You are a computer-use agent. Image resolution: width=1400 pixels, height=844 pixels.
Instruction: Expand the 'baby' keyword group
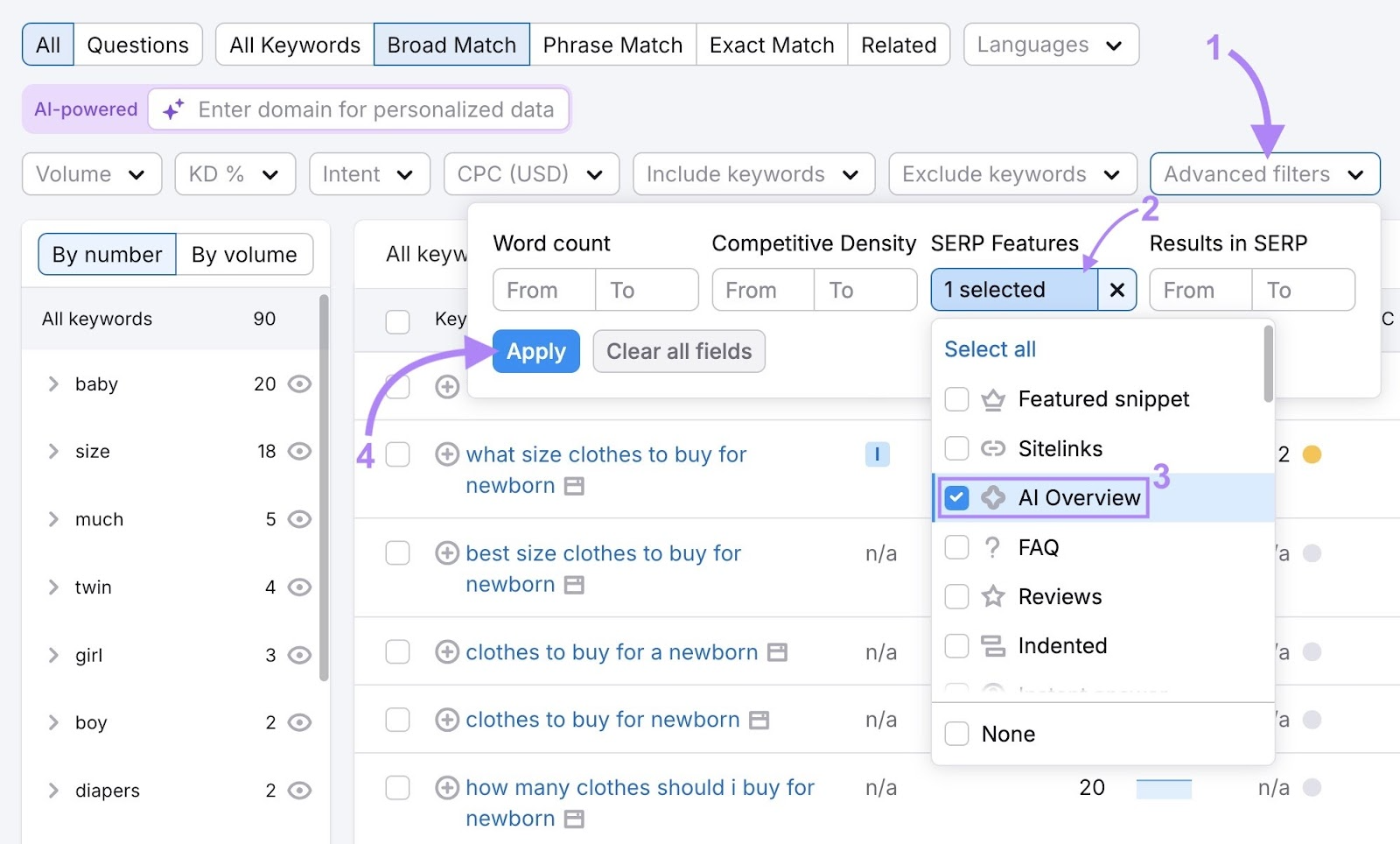[x=52, y=383]
